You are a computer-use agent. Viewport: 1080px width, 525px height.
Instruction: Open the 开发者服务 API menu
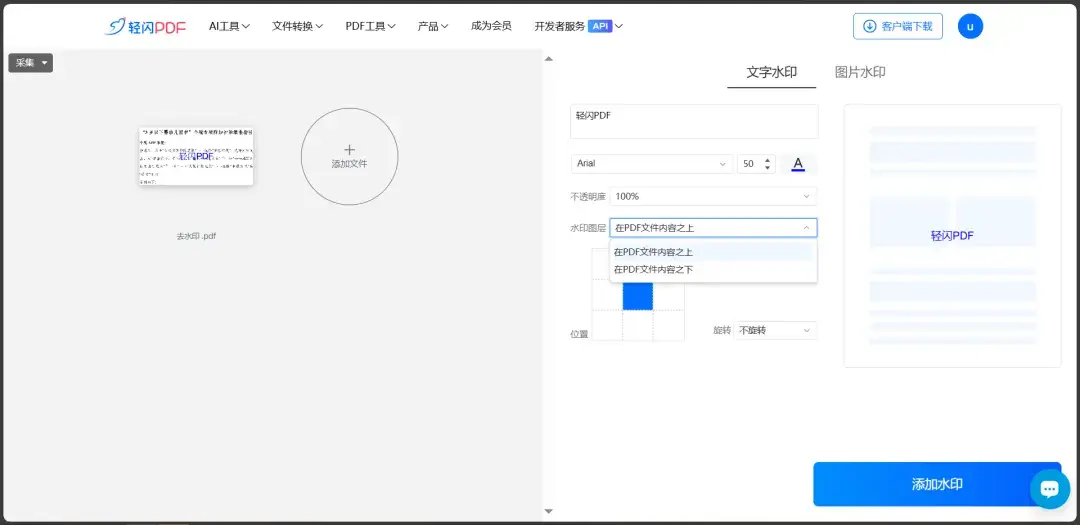[579, 26]
